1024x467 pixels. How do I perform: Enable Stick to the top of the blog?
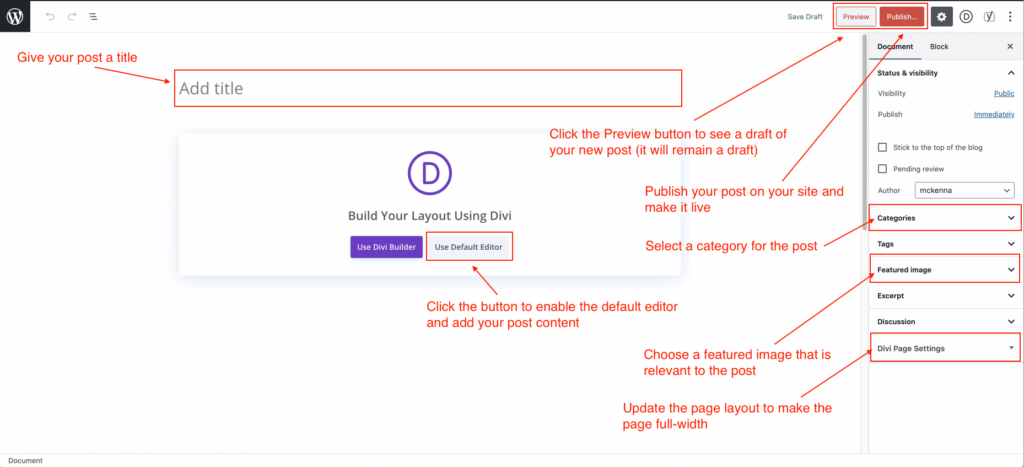882,147
